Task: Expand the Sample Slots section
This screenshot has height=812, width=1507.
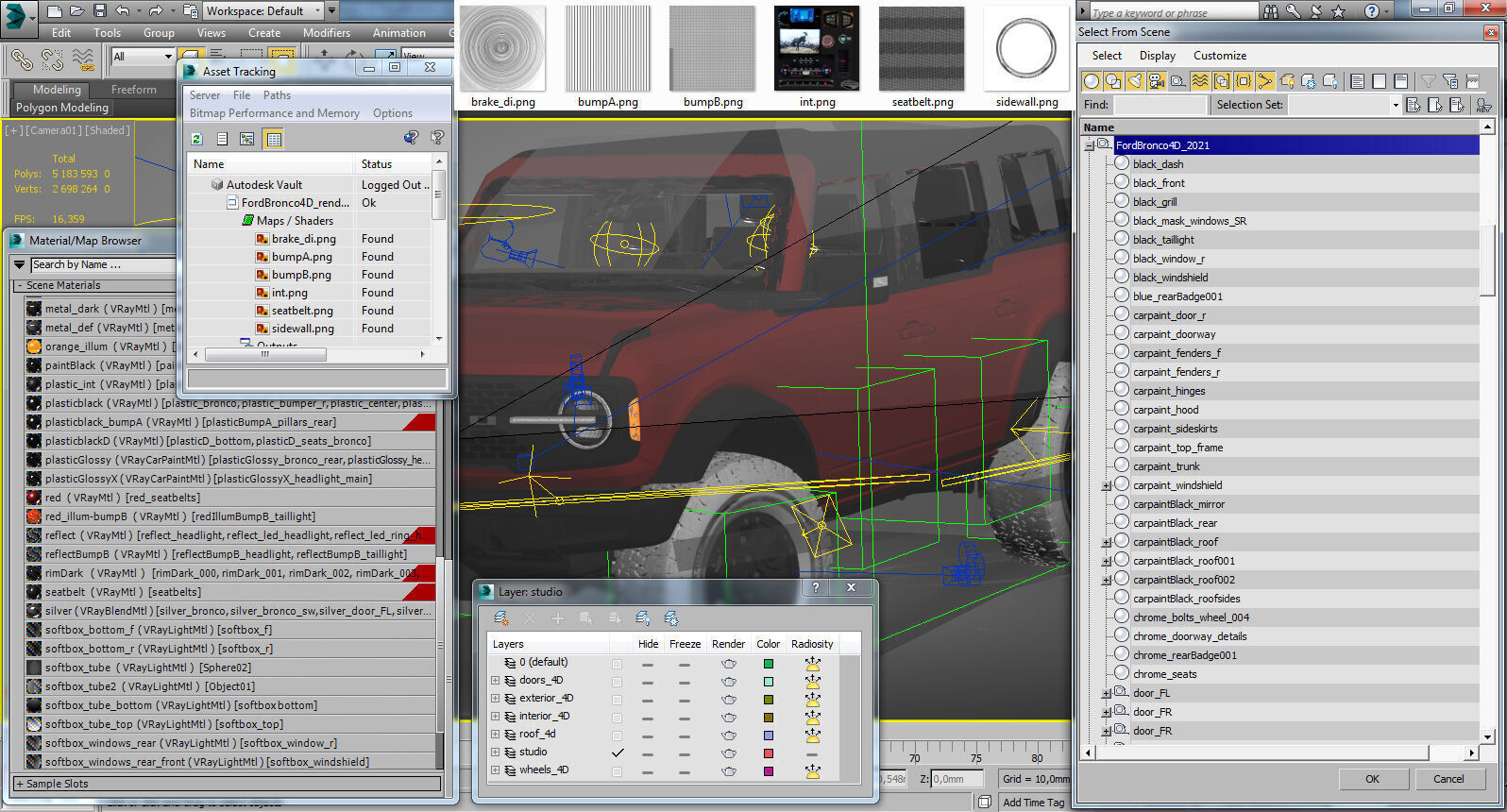Action: (228, 784)
